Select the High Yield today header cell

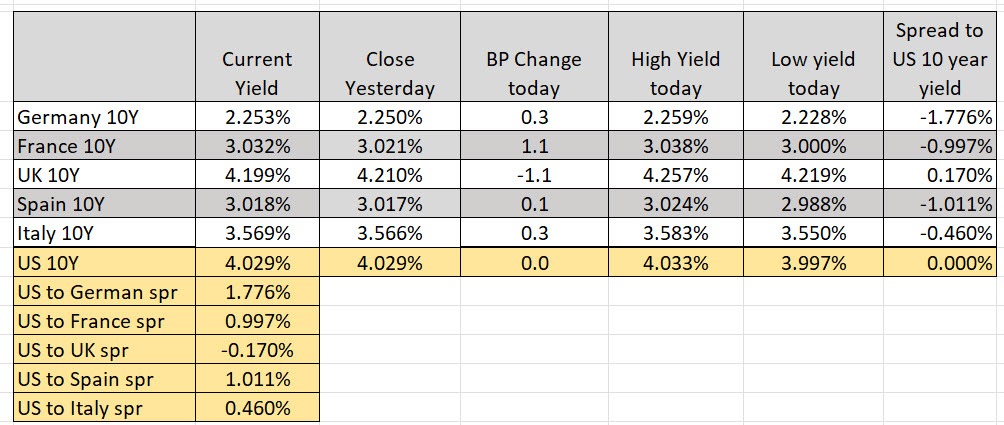(x=676, y=56)
